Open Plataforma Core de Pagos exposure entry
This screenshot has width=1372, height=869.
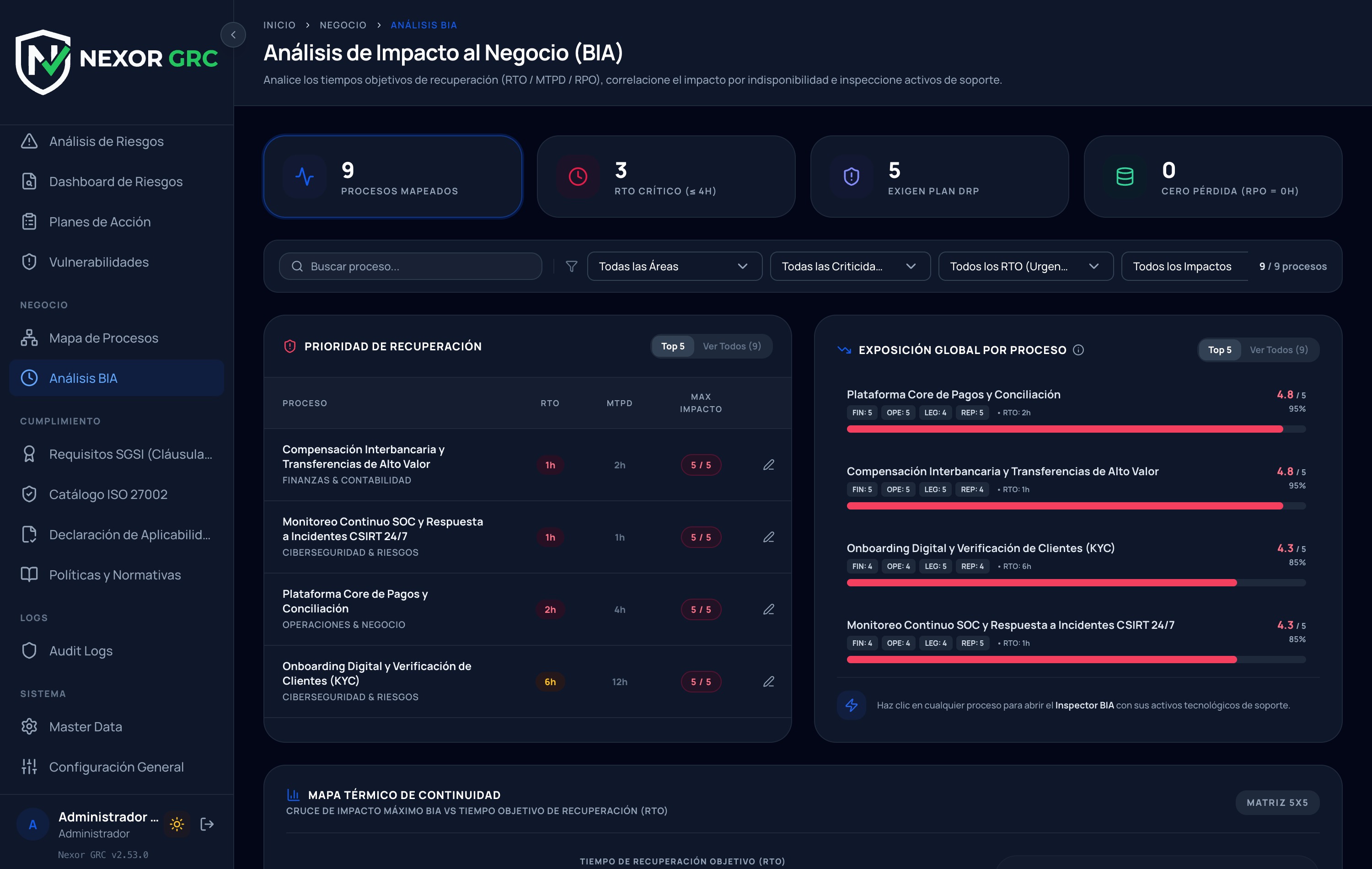[x=1076, y=410]
